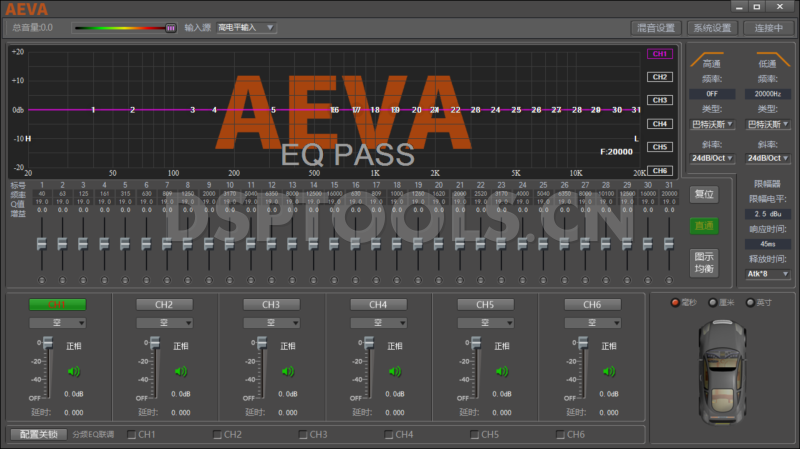Viewport: 800px width, 449px height.
Task: Open the low-pass filter type dropdown
Action: point(768,124)
